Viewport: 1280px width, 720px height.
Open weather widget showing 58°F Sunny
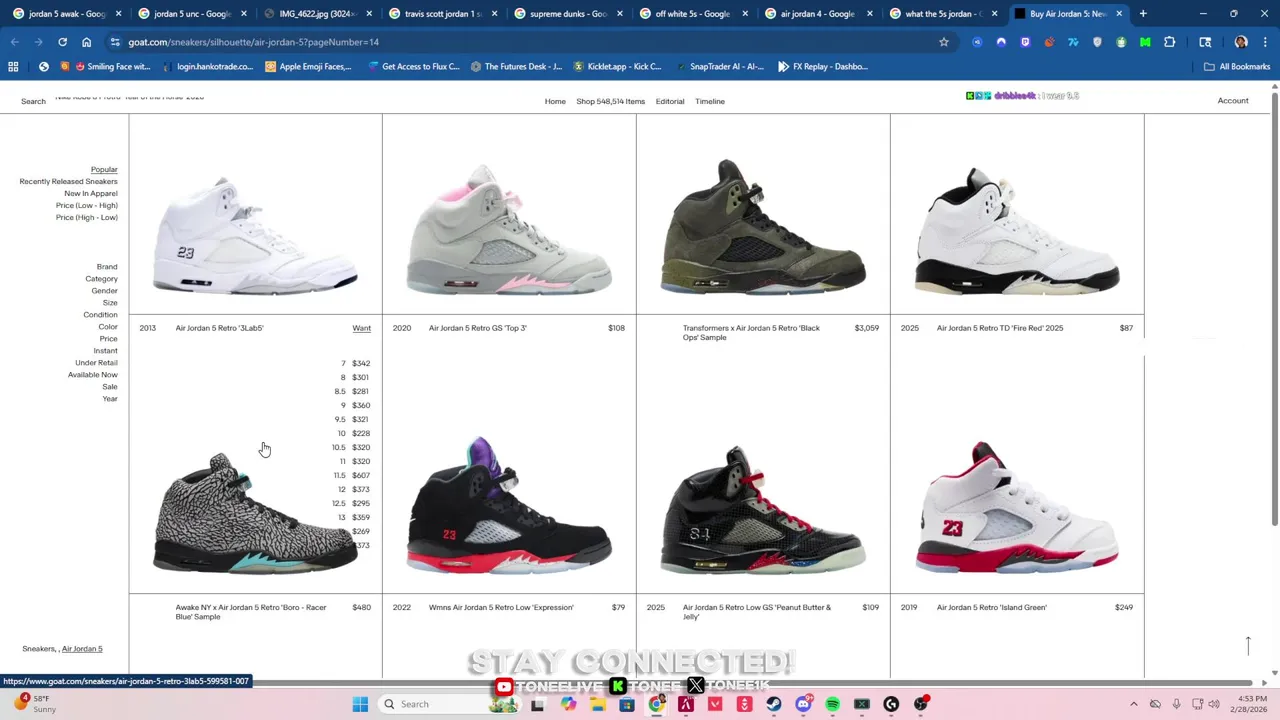(35, 704)
